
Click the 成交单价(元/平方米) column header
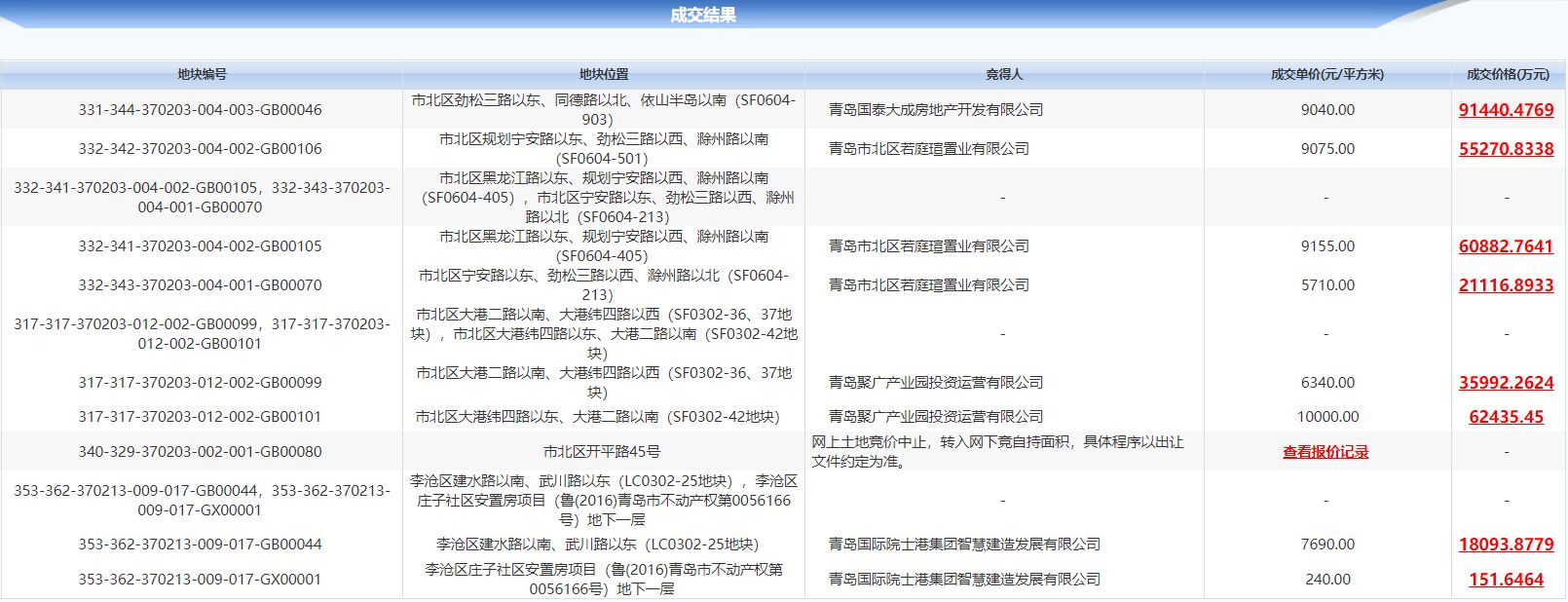tap(1326, 75)
